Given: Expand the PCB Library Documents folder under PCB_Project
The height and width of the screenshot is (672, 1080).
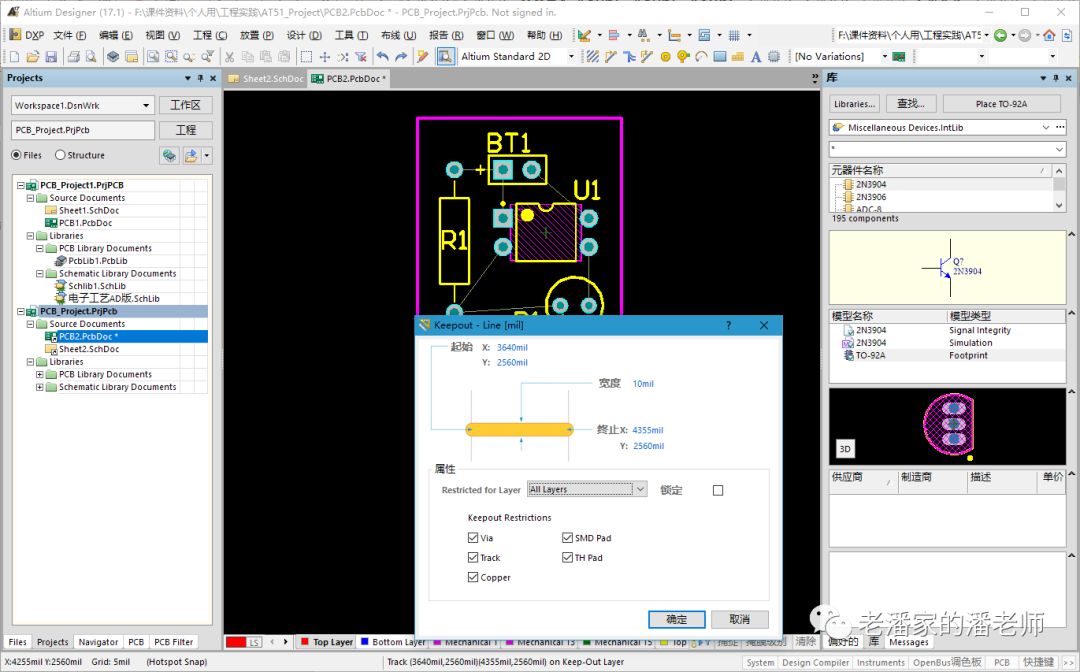Looking at the screenshot, I should pos(40,375).
